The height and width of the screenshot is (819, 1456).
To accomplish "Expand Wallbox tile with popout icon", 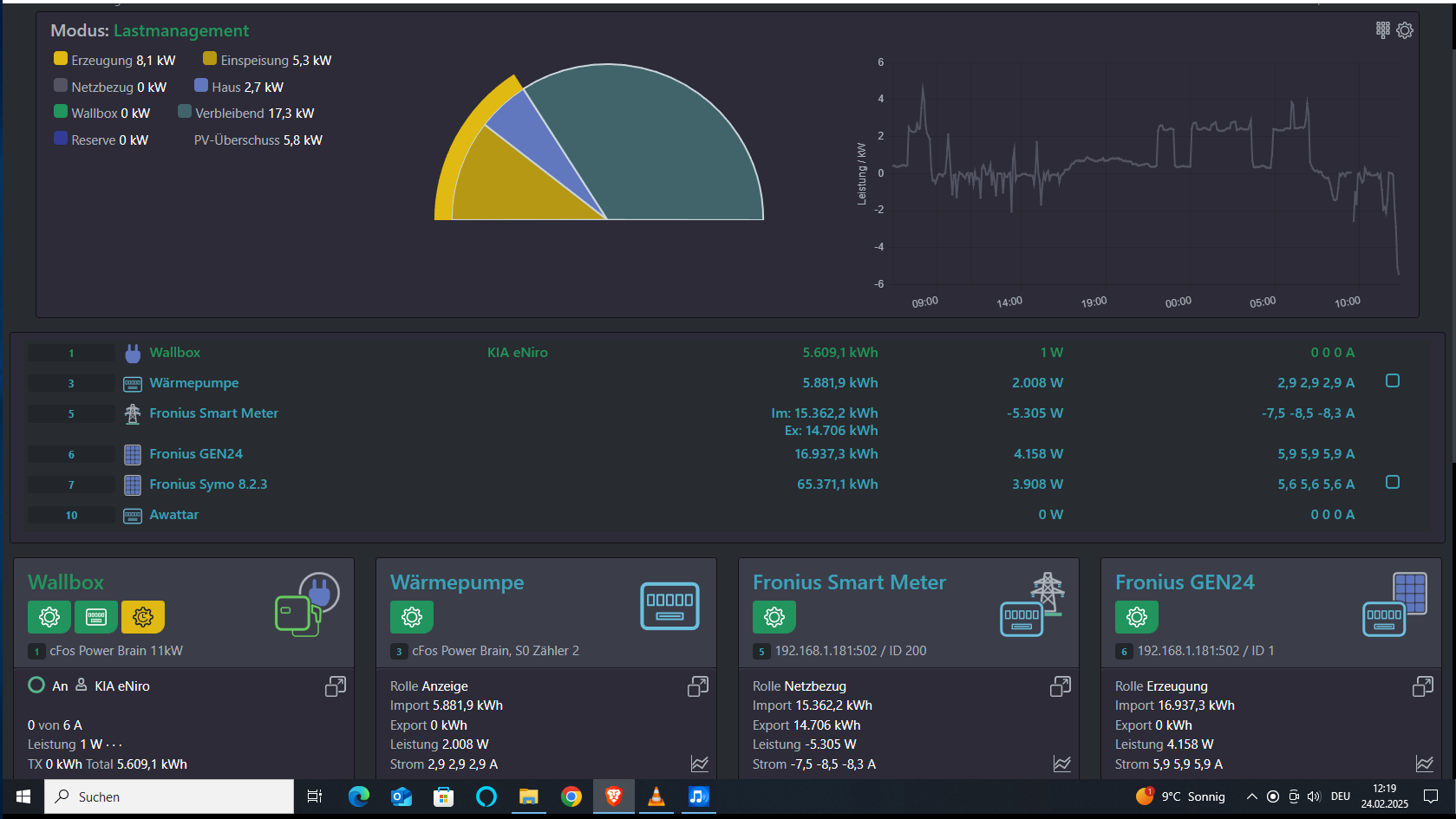I will [x=336, y=686].
